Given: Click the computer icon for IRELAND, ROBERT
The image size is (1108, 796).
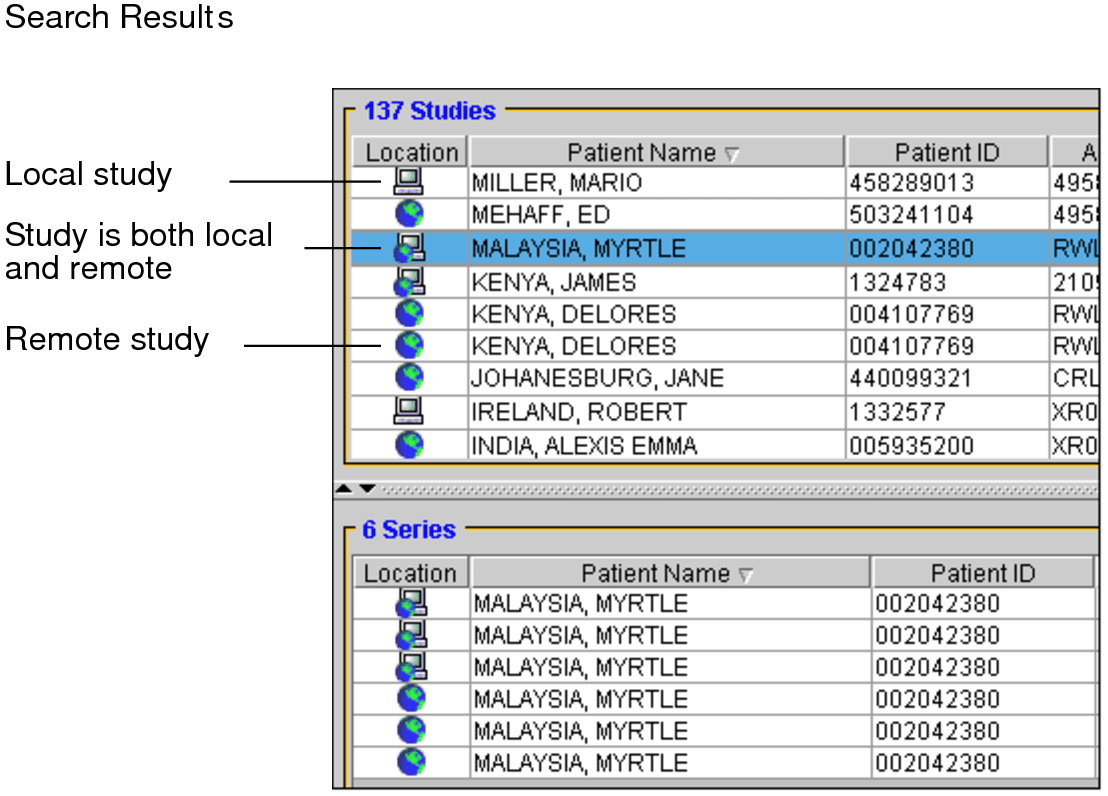Looking at the screenshot, I should point(409,411).
